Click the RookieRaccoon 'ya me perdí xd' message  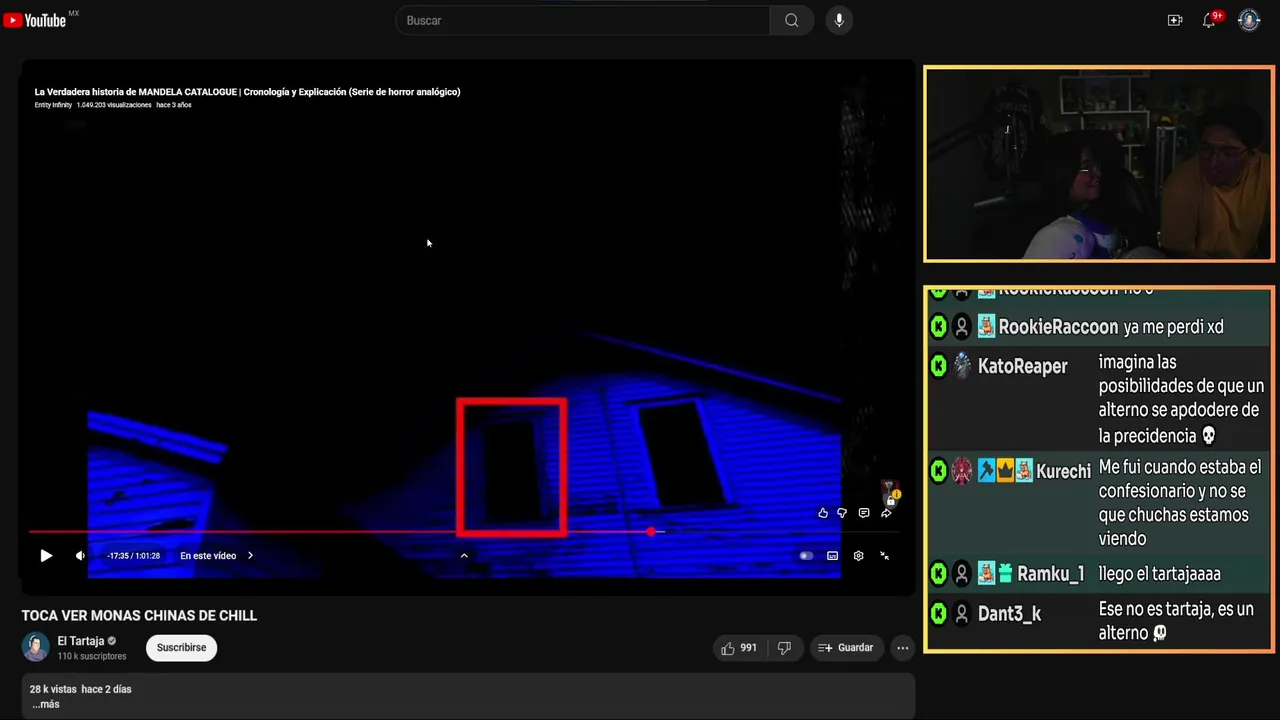(1173, 327)
